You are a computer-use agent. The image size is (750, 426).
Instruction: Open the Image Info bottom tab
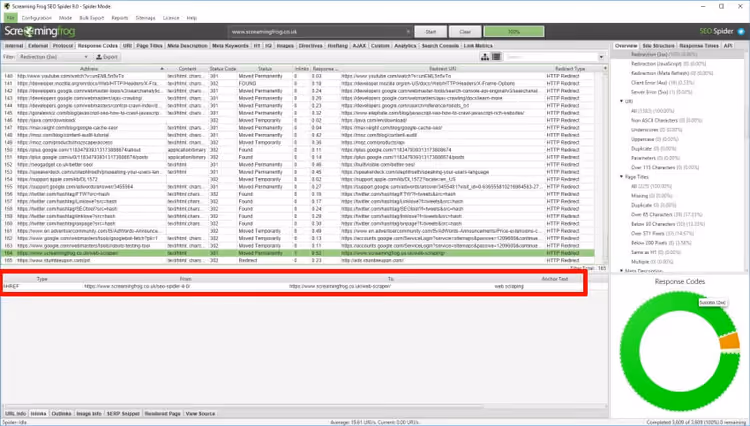(88, 414)
